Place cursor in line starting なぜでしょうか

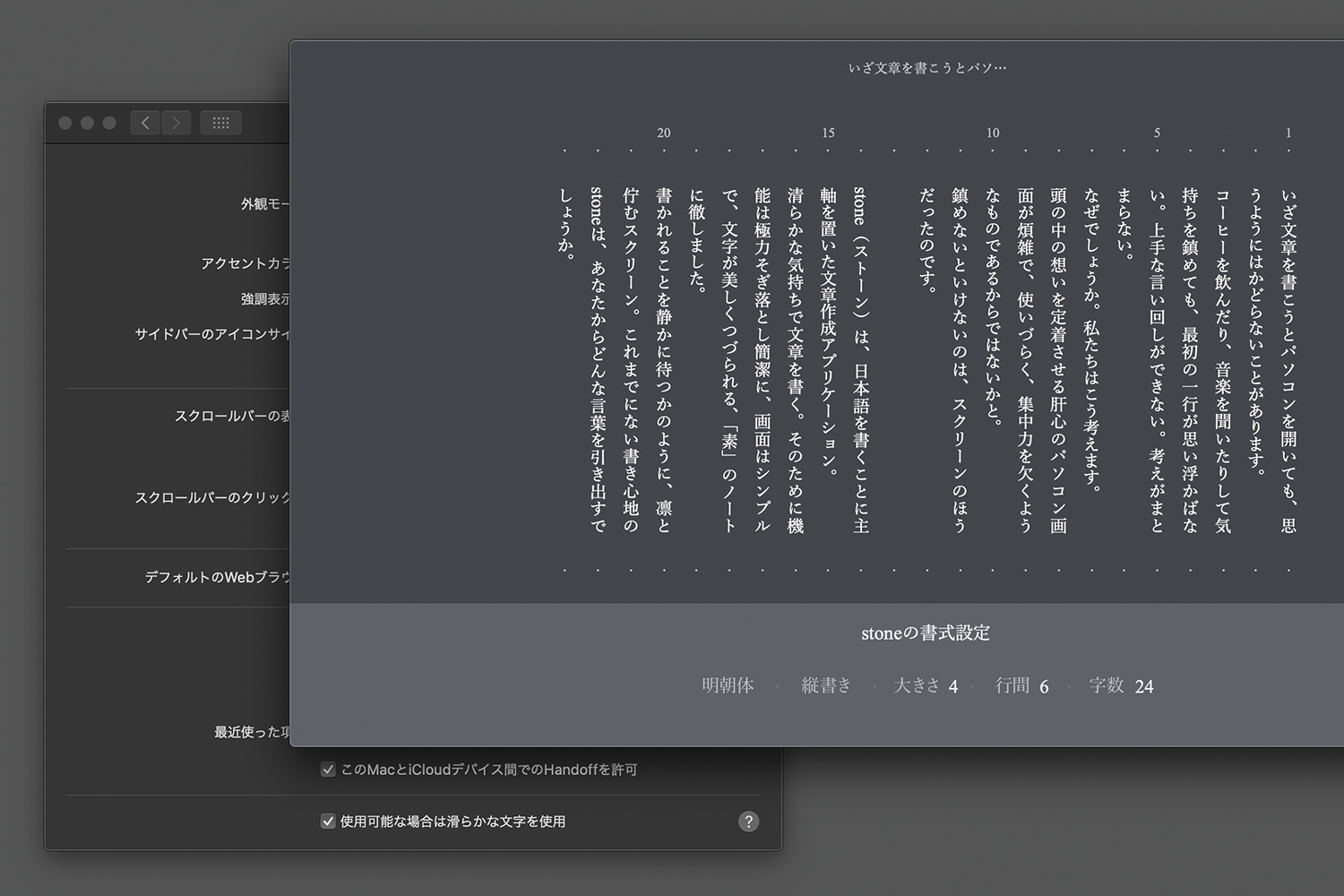1091,340
